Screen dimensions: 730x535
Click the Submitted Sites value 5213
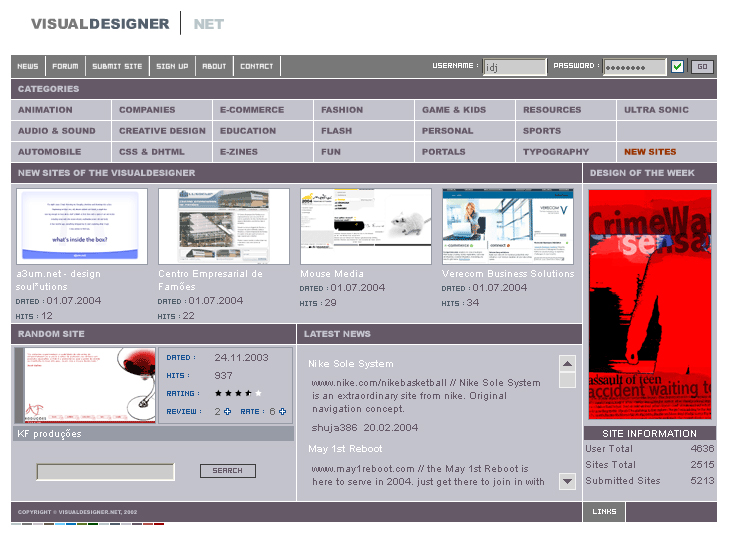coord(702,480)
